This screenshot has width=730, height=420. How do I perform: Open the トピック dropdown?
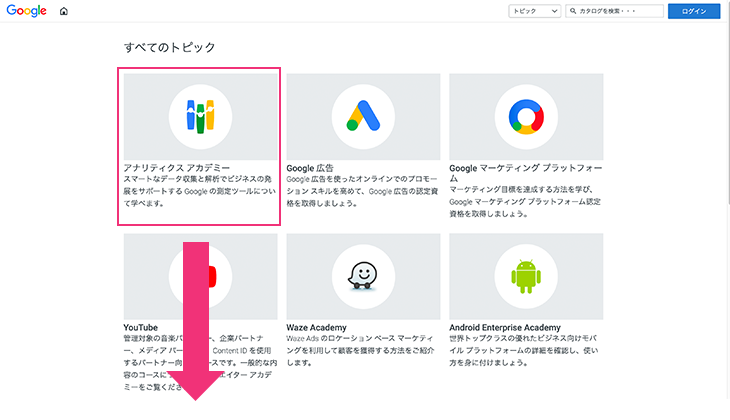[534, 11]
